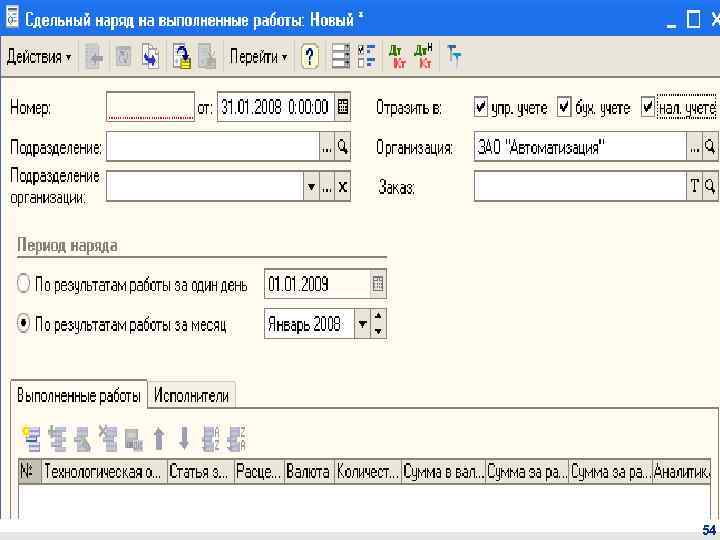
Task: Expand the Подразделение организации dropdown
Action: [x=311, y=187]
